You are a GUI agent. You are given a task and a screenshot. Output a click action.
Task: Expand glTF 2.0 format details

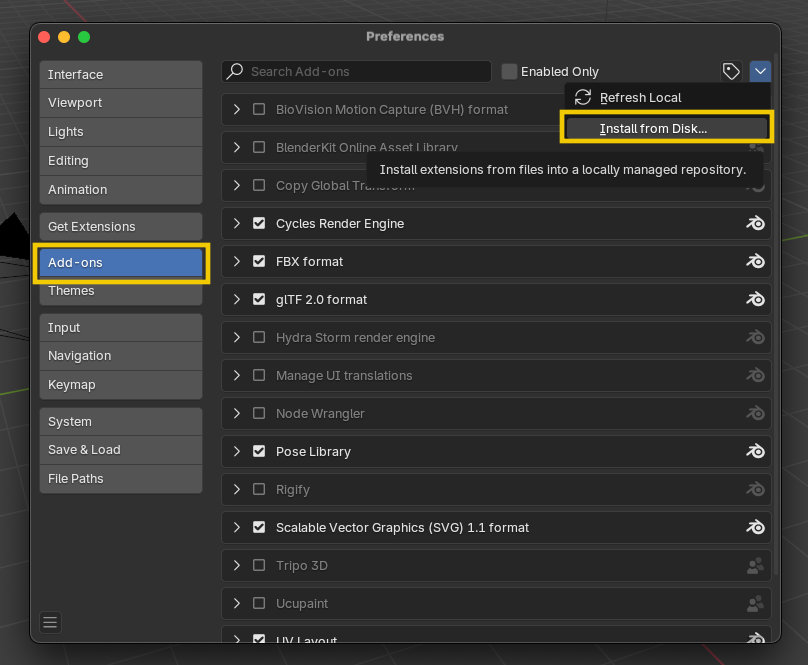point(237,300)
